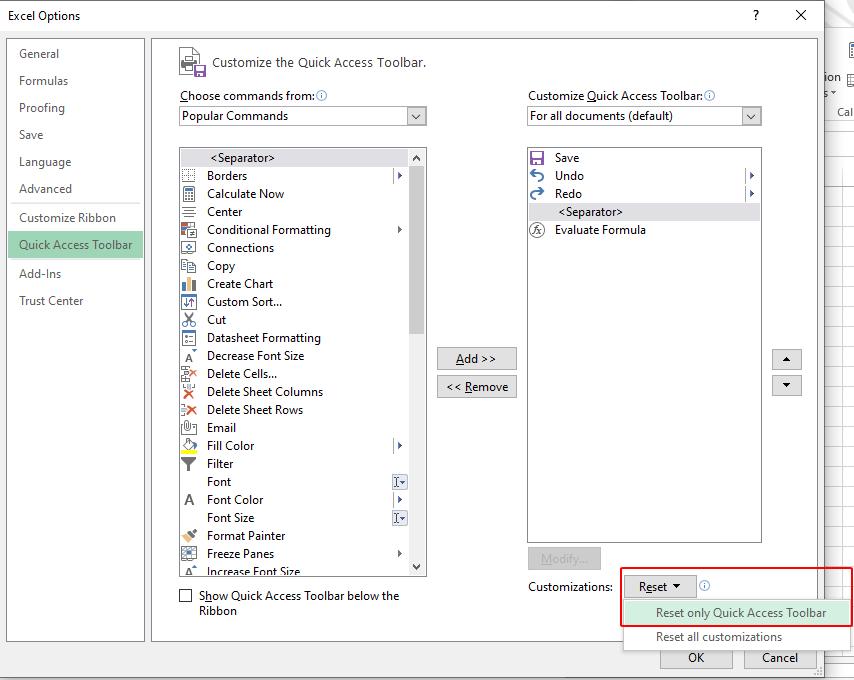Click the command list scrollbar down arrow
854x680 pixels.
[x=418, y=567]
